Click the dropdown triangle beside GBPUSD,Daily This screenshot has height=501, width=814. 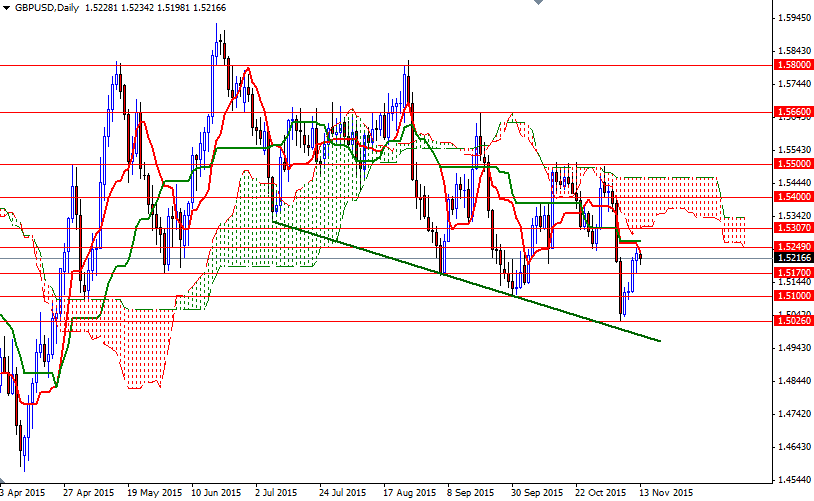click(6, 8)
